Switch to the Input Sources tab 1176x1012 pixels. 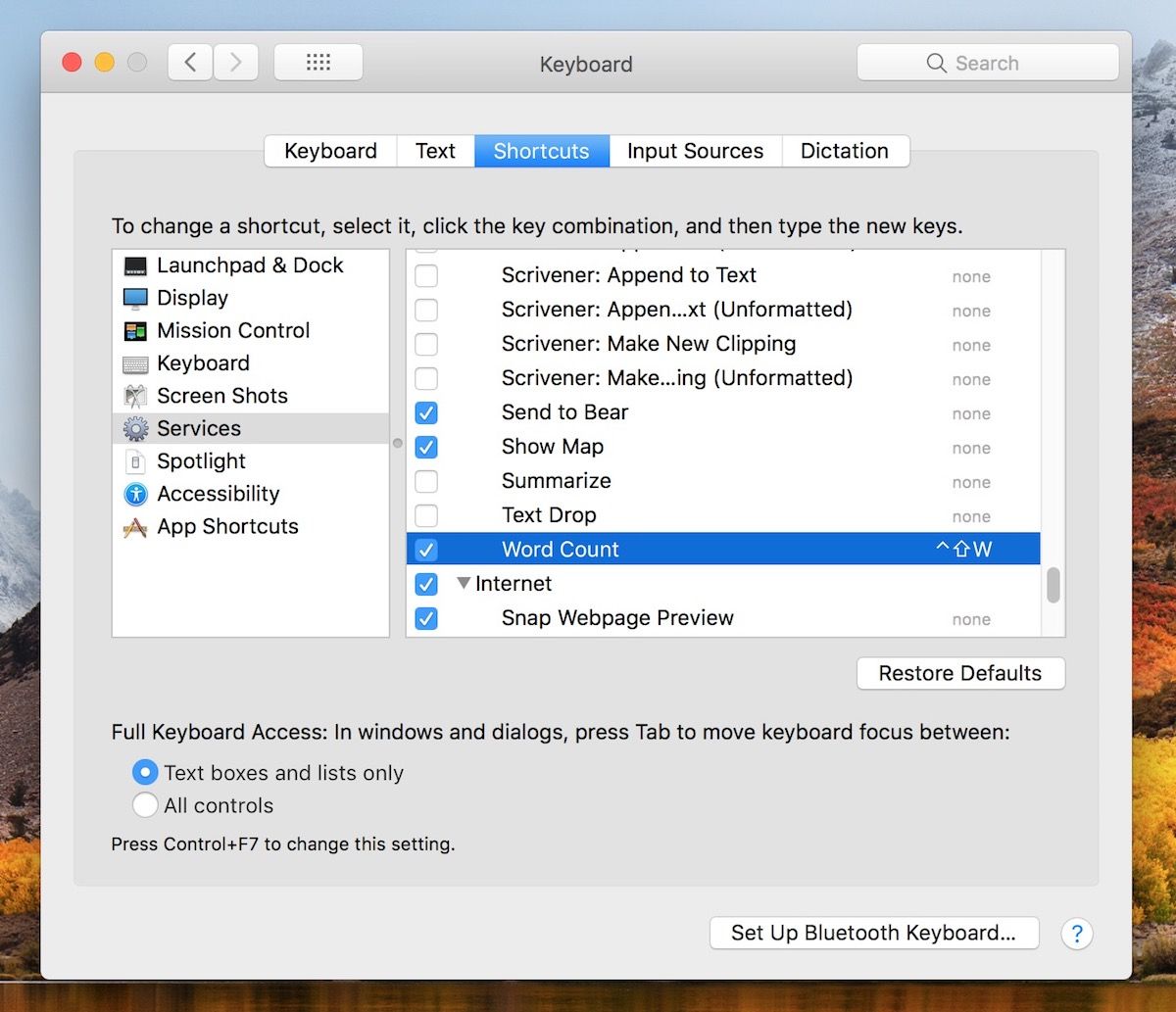[x=695, y=151]
